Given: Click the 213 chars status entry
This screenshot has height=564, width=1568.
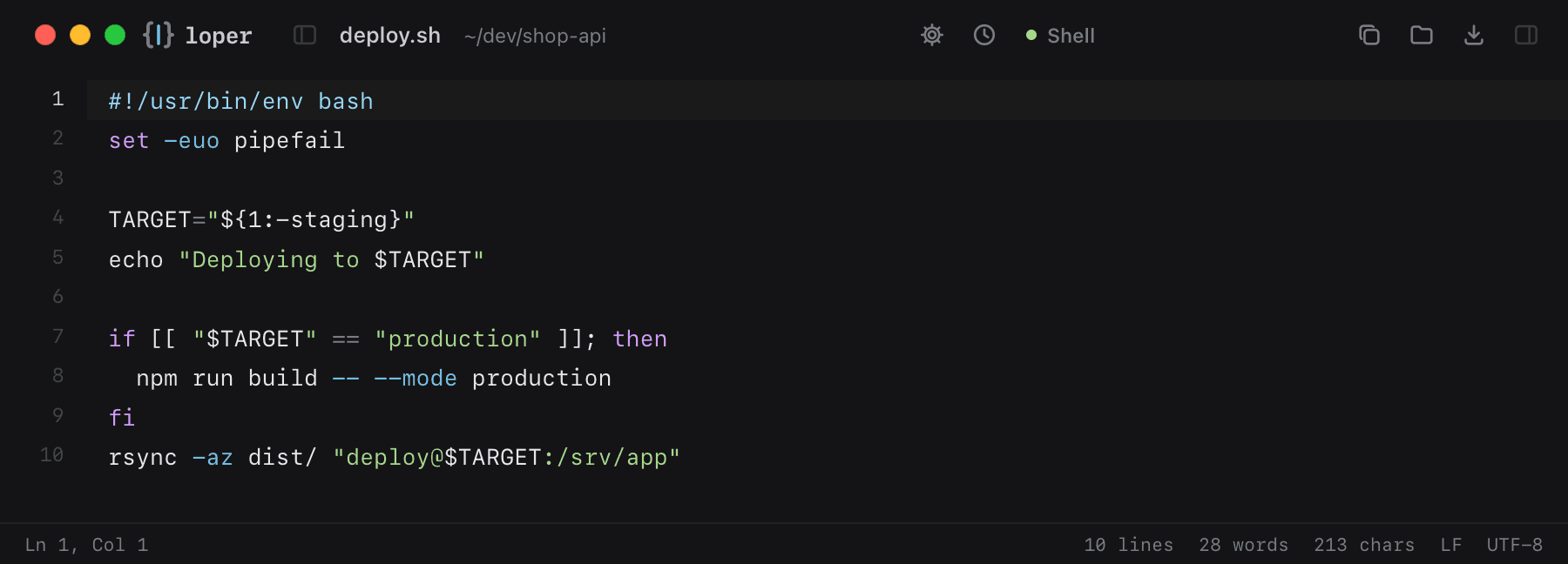Looking at the screenshot, I should pos(1364,545).
